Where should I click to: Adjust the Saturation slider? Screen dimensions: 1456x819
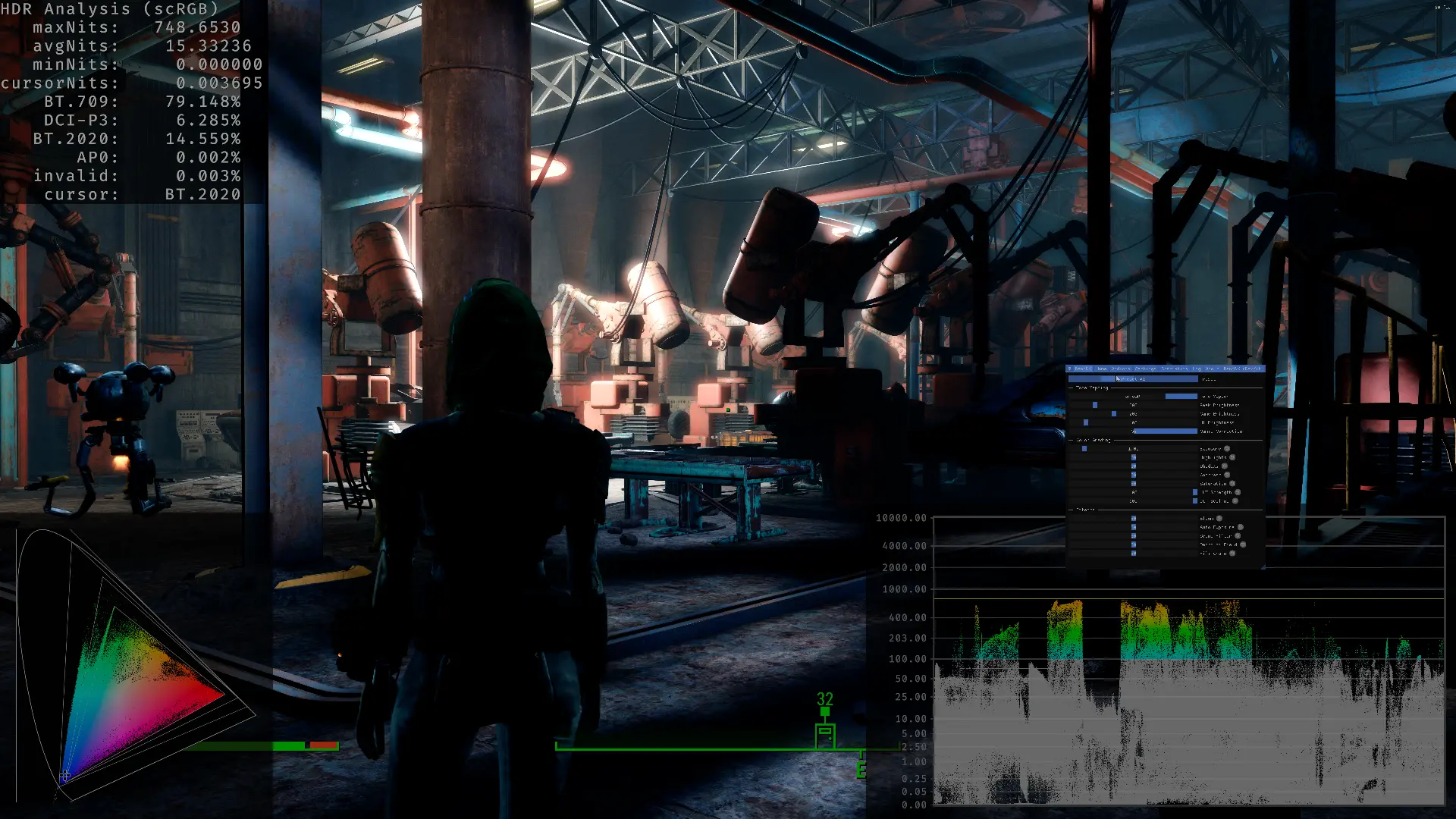pyautogui.click(x=1133, y=483)
